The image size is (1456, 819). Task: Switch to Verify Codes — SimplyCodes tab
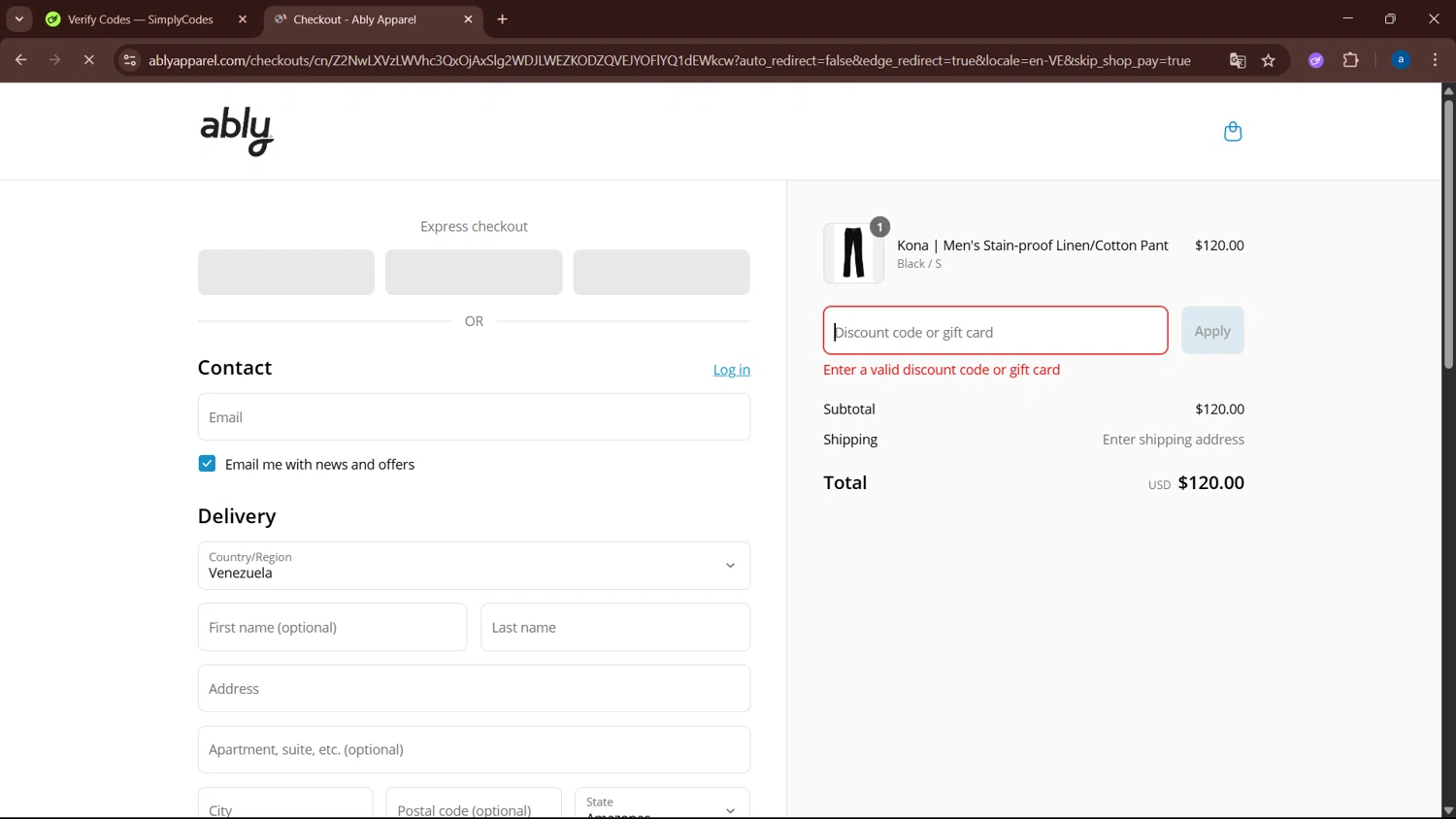coord(141,19)
